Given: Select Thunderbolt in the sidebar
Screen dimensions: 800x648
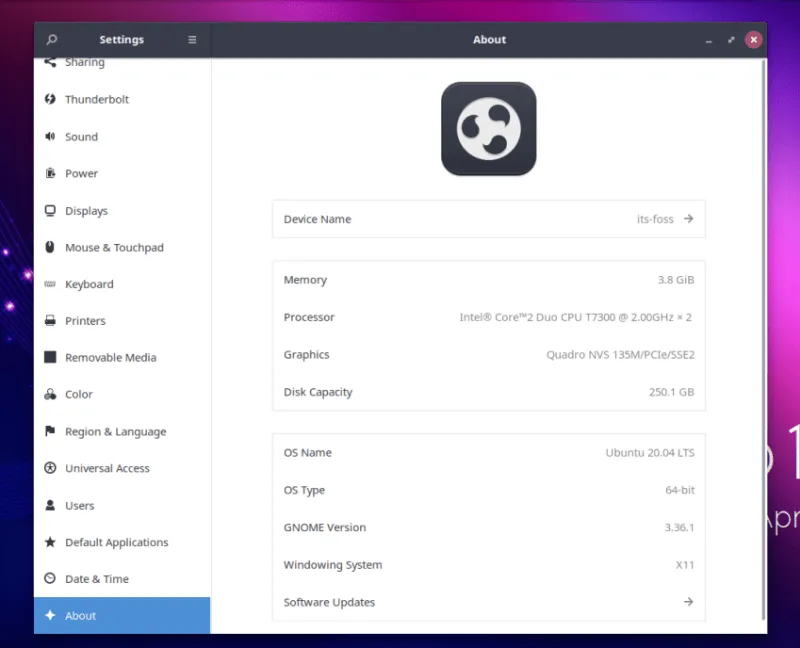Looking at the screenshot, I should (x=122, y=99).
